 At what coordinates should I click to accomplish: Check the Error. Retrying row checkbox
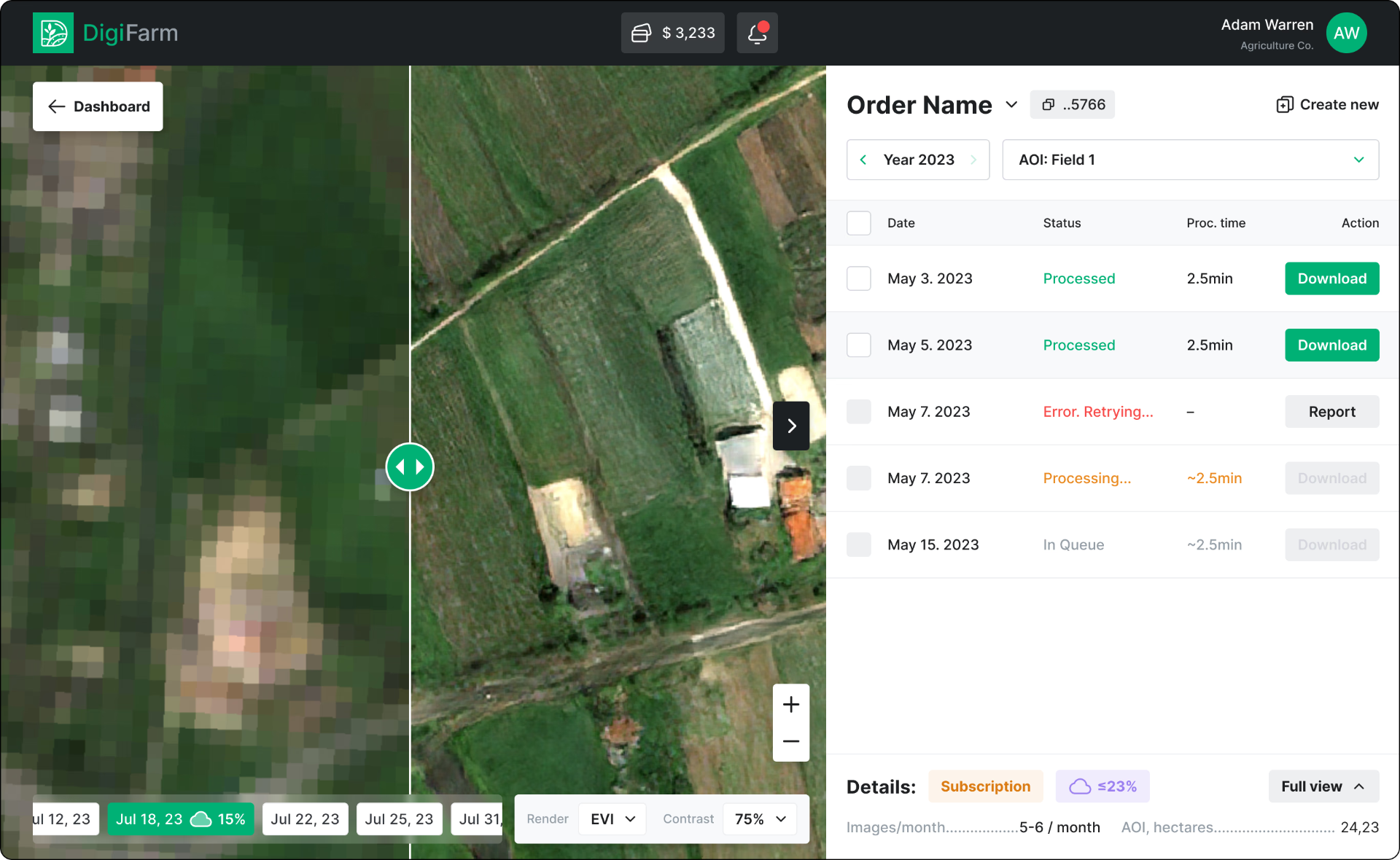(x=859, y=412)
